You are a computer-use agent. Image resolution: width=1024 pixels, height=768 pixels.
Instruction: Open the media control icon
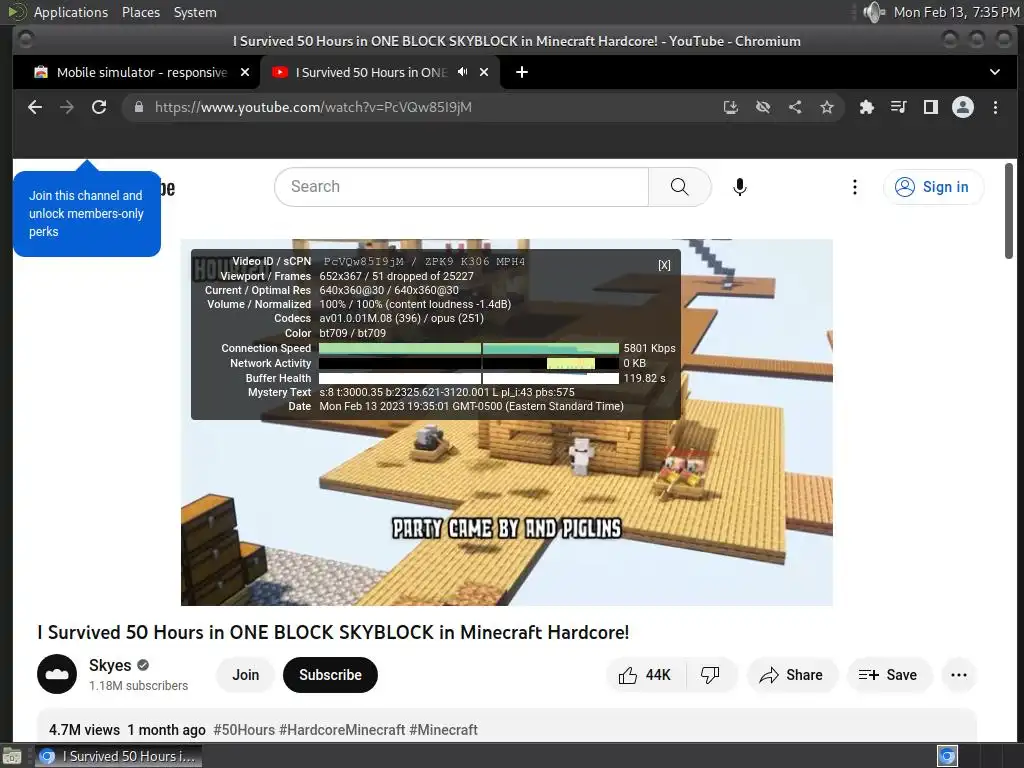pos(899,107)
